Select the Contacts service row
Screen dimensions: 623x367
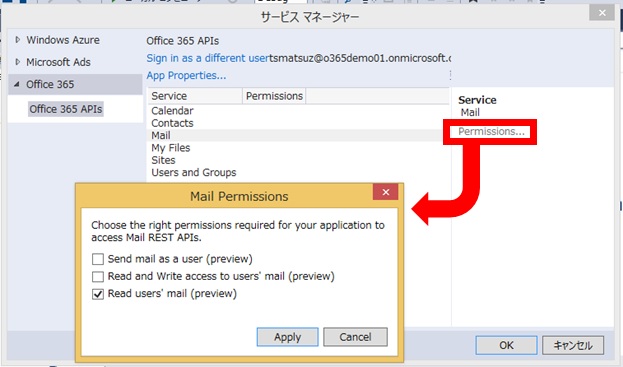(x=299, y=123)
